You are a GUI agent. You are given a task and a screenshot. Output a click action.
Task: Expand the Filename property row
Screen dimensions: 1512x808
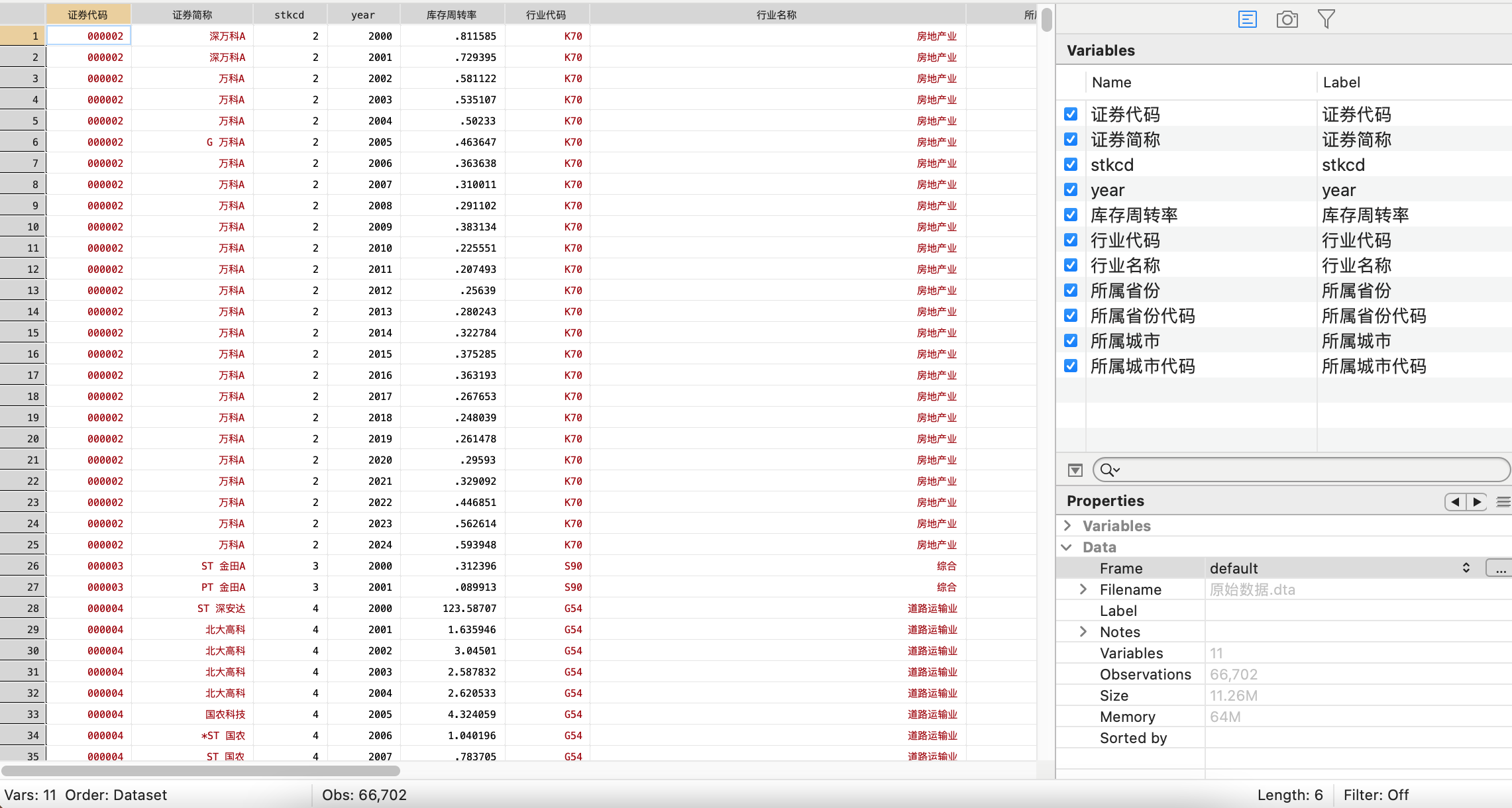1083,589
